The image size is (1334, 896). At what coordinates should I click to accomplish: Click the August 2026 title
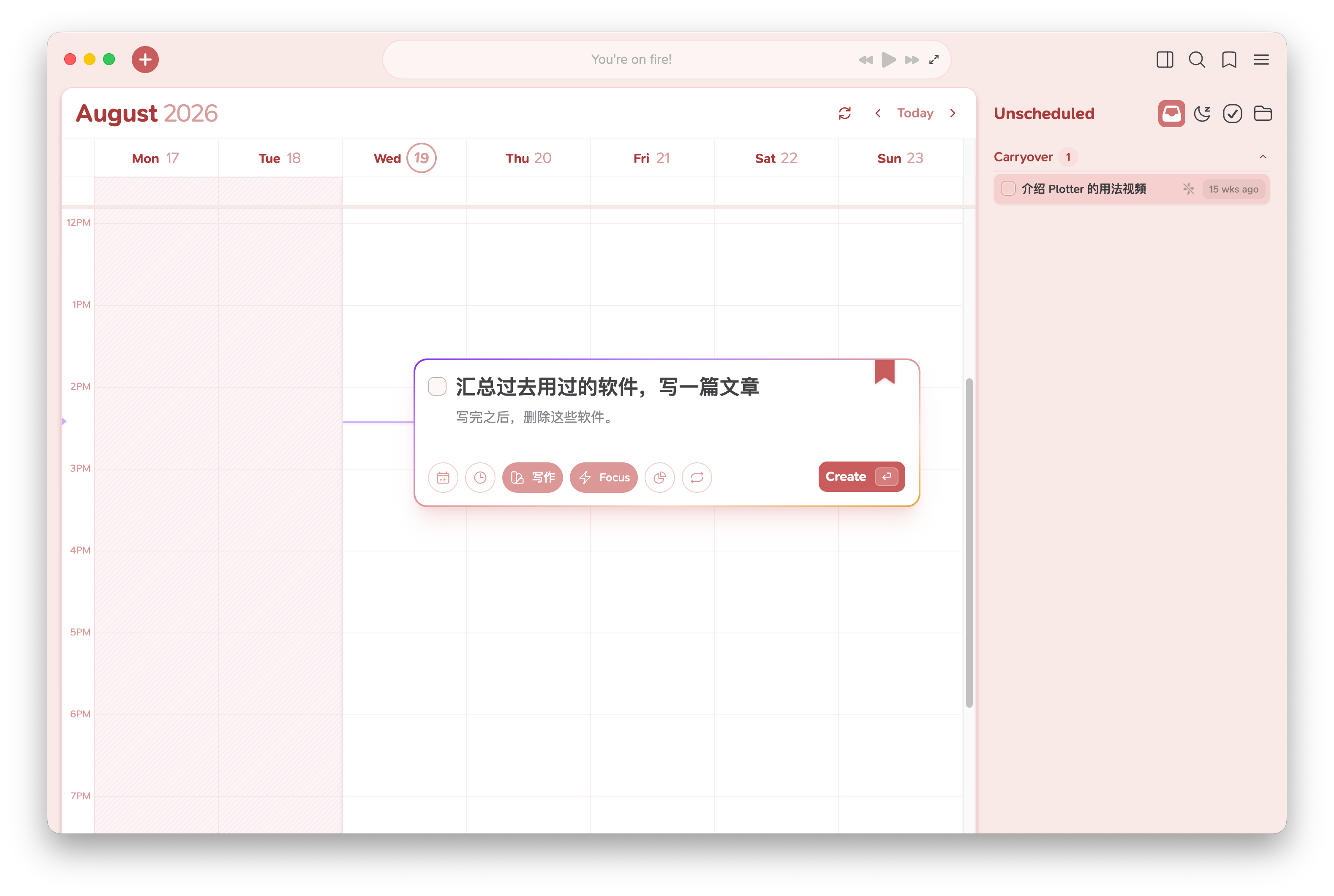[x=146, y=113]
